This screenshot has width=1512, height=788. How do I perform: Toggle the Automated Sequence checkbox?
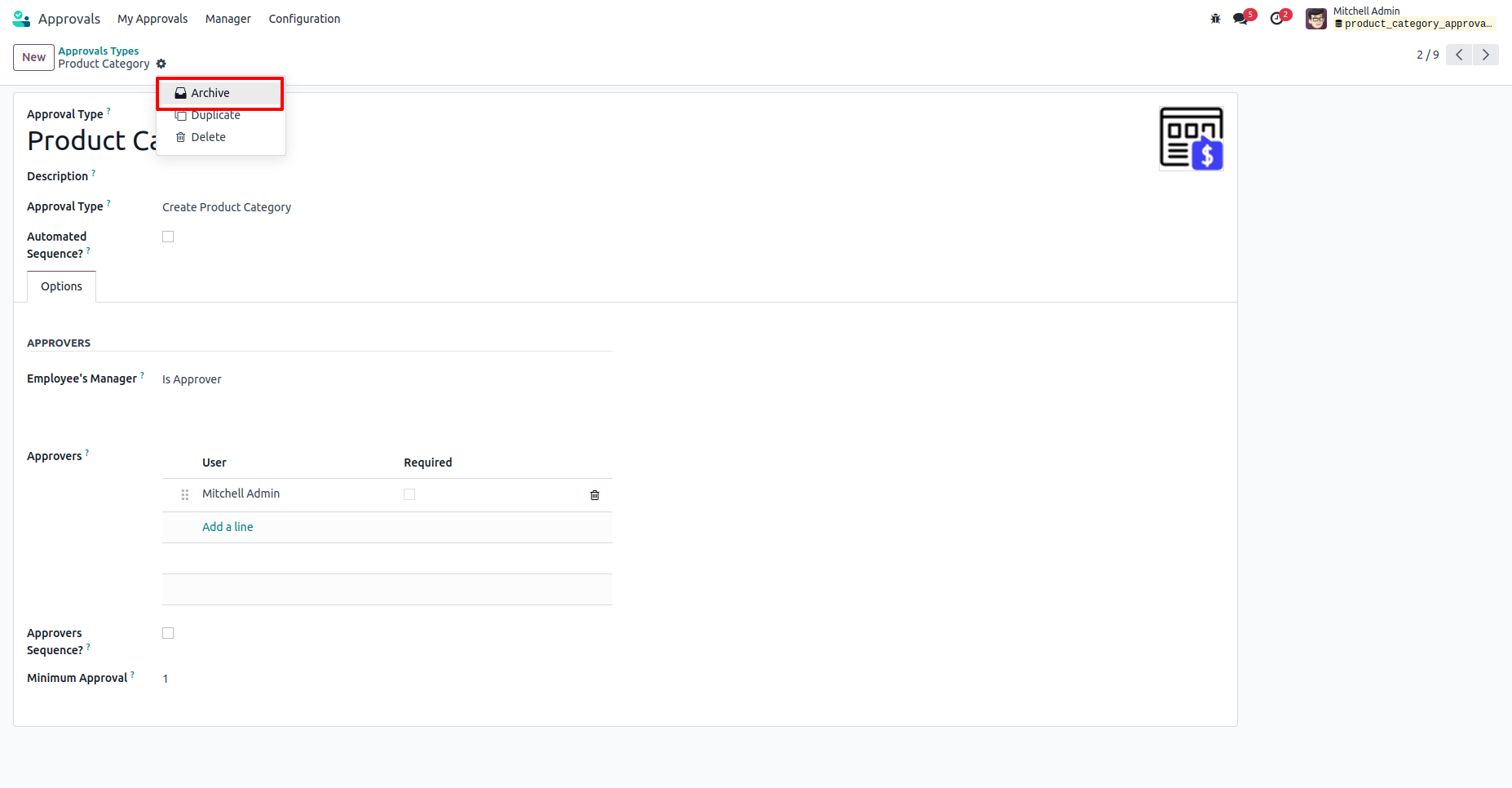coord(168,237)
